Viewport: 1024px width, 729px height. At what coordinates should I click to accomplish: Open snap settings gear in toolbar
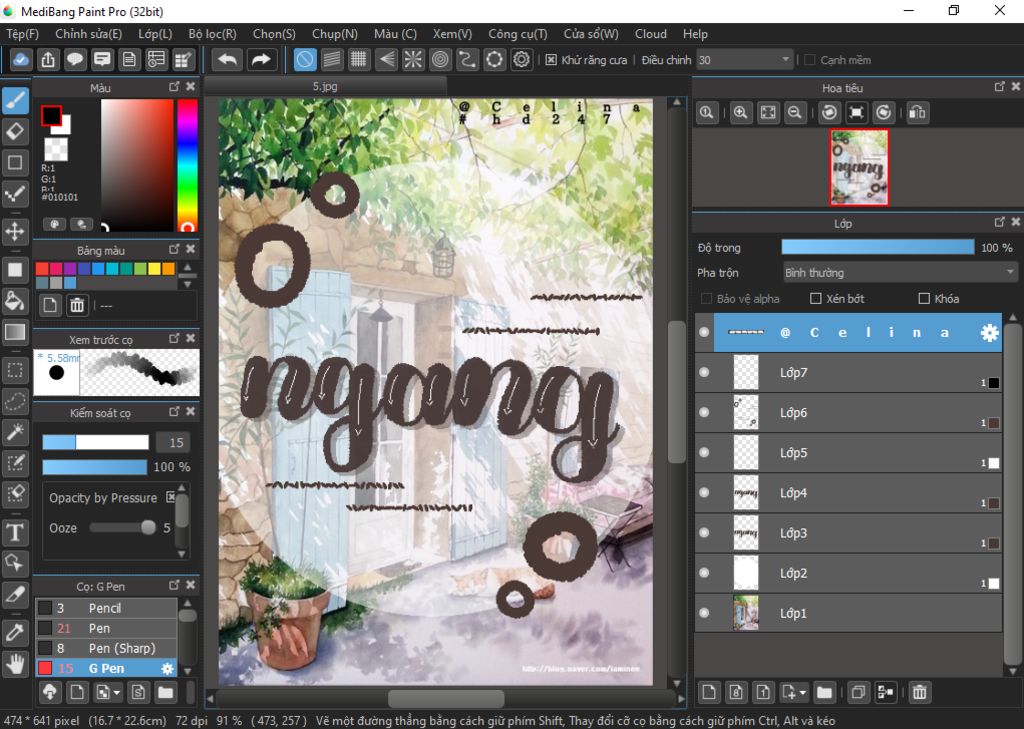coord(521,60)
